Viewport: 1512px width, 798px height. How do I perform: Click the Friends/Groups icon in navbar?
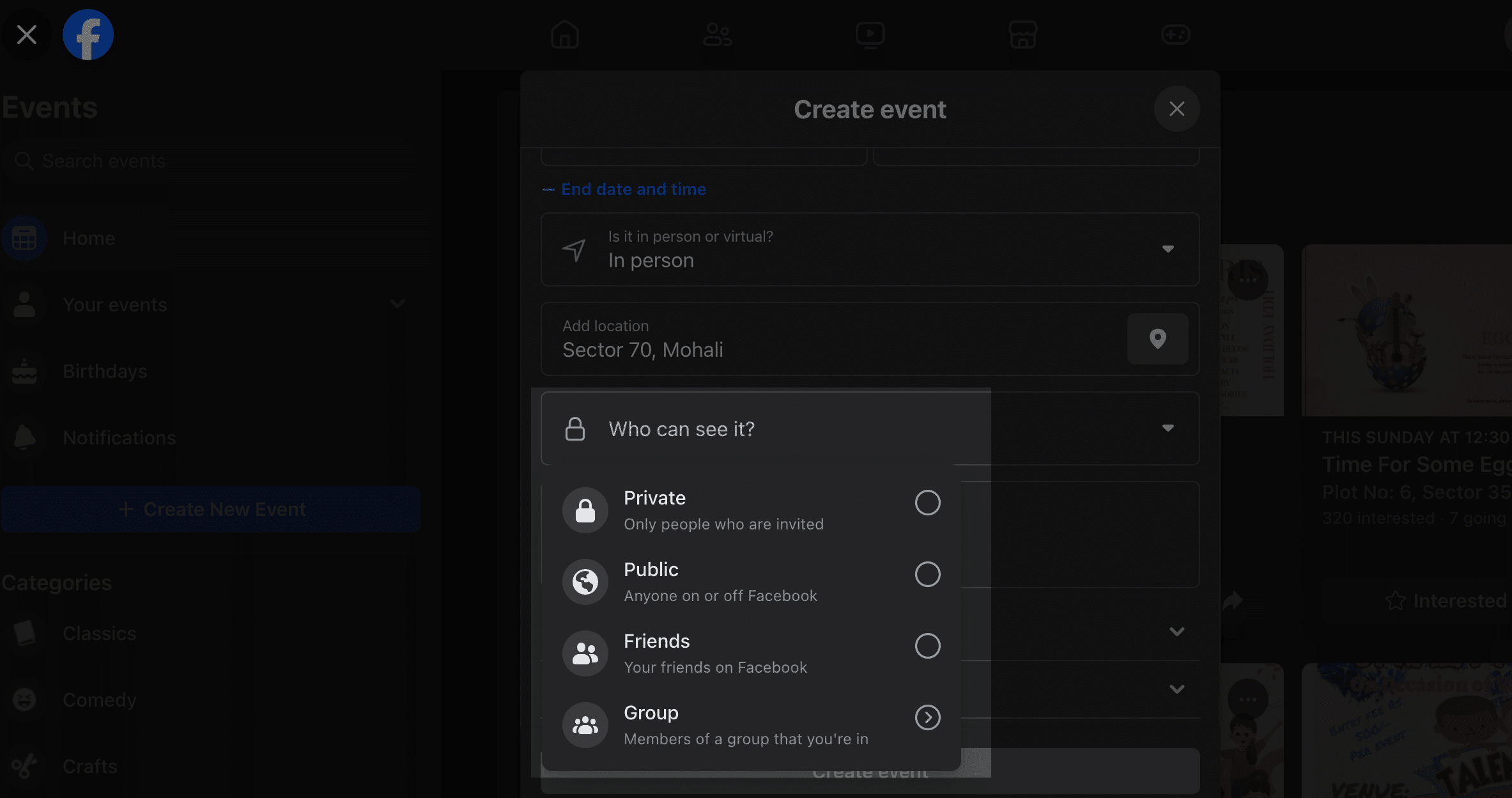pos(716,34)
